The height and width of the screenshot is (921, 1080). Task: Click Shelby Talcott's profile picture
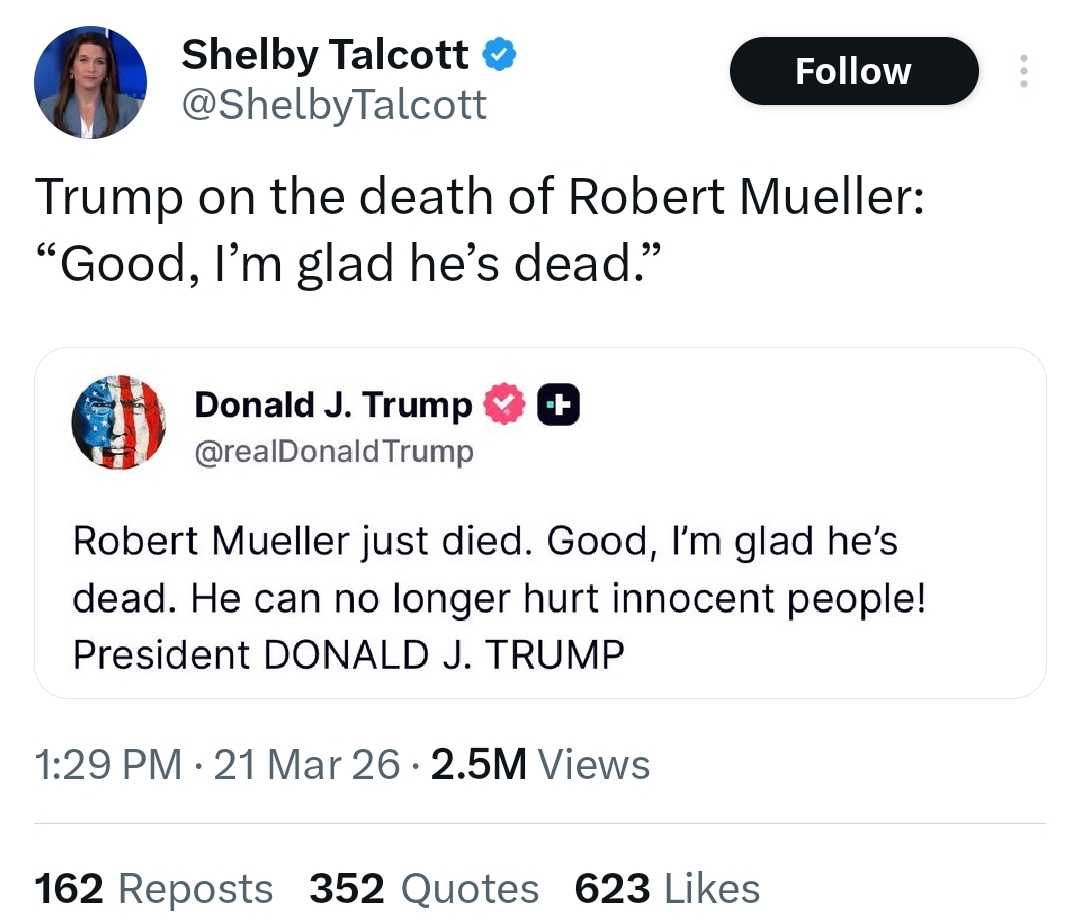(x=91, y=82)
